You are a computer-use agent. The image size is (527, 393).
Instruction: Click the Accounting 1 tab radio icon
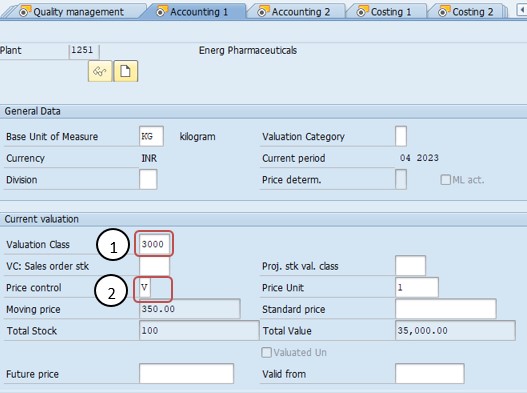pyautogui.click(x=161, y=12)
